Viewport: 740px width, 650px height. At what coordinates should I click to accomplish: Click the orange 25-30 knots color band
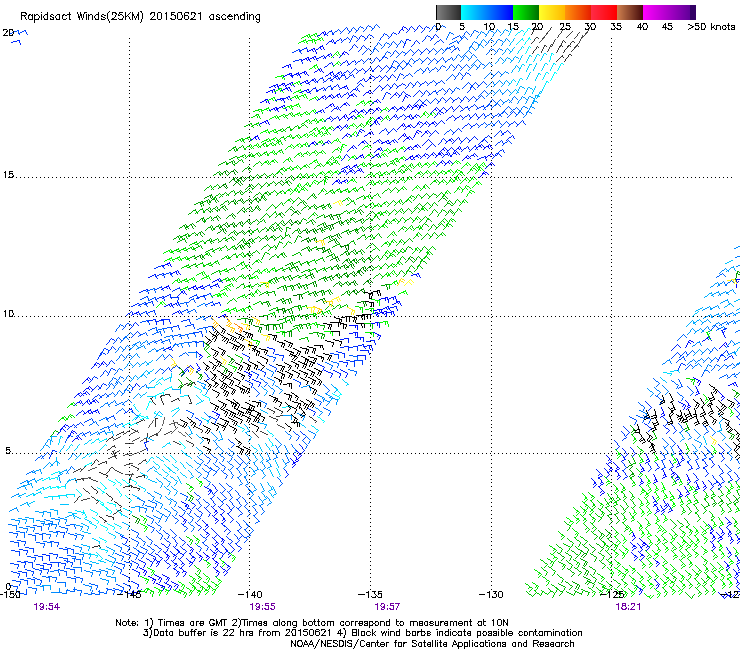578,12
